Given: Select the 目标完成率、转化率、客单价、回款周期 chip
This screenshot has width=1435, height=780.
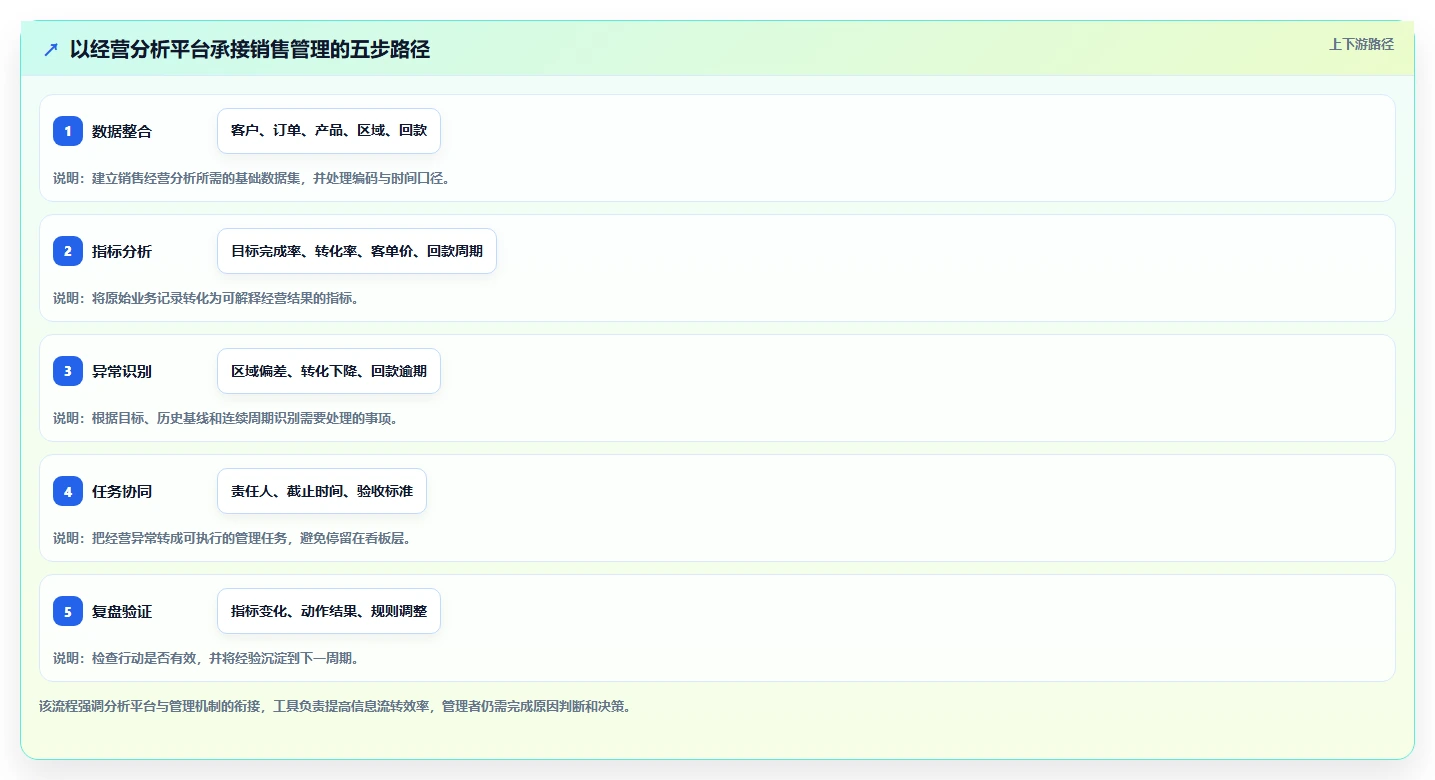Looking at the screenshot, I should click(x=357, y=251).
